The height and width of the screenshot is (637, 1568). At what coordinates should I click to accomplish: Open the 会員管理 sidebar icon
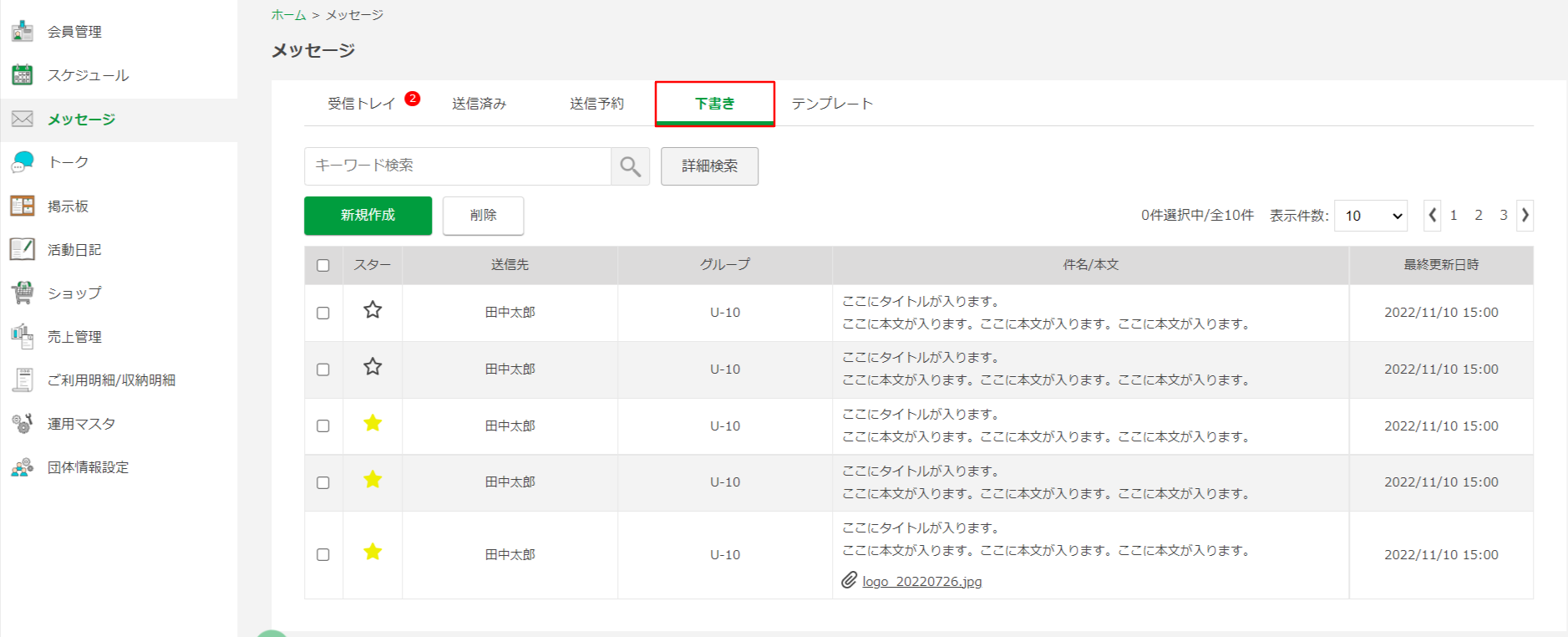[x=23, y=32]
